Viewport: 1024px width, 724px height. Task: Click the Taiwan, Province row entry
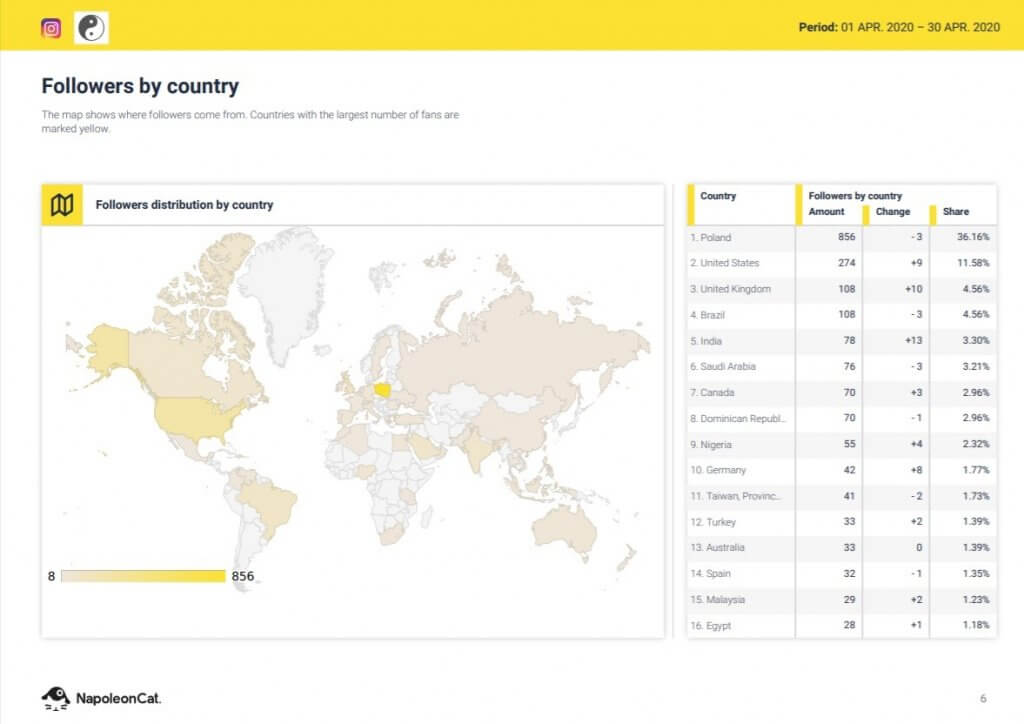738,496
